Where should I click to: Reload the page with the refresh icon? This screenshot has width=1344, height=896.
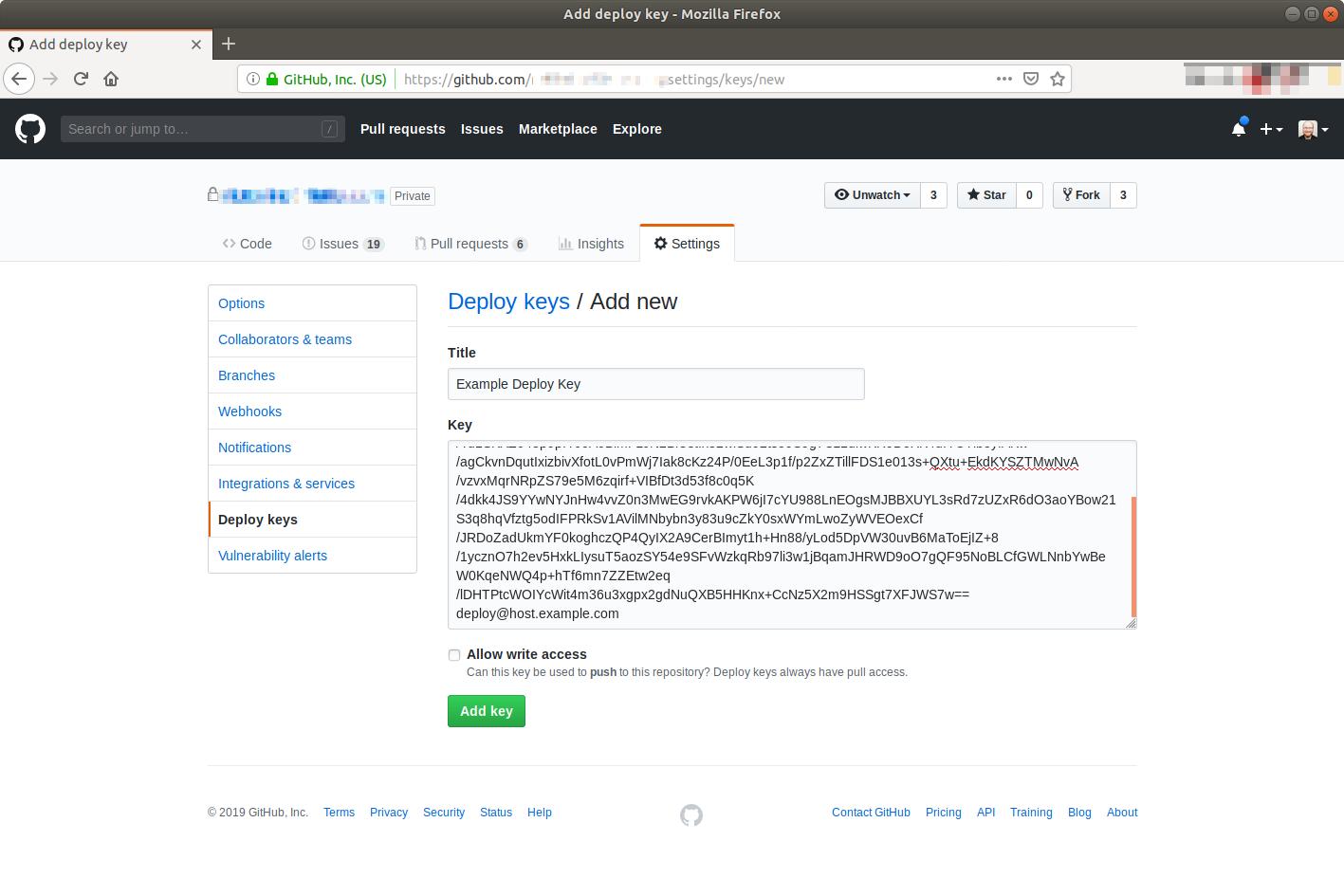81,79
